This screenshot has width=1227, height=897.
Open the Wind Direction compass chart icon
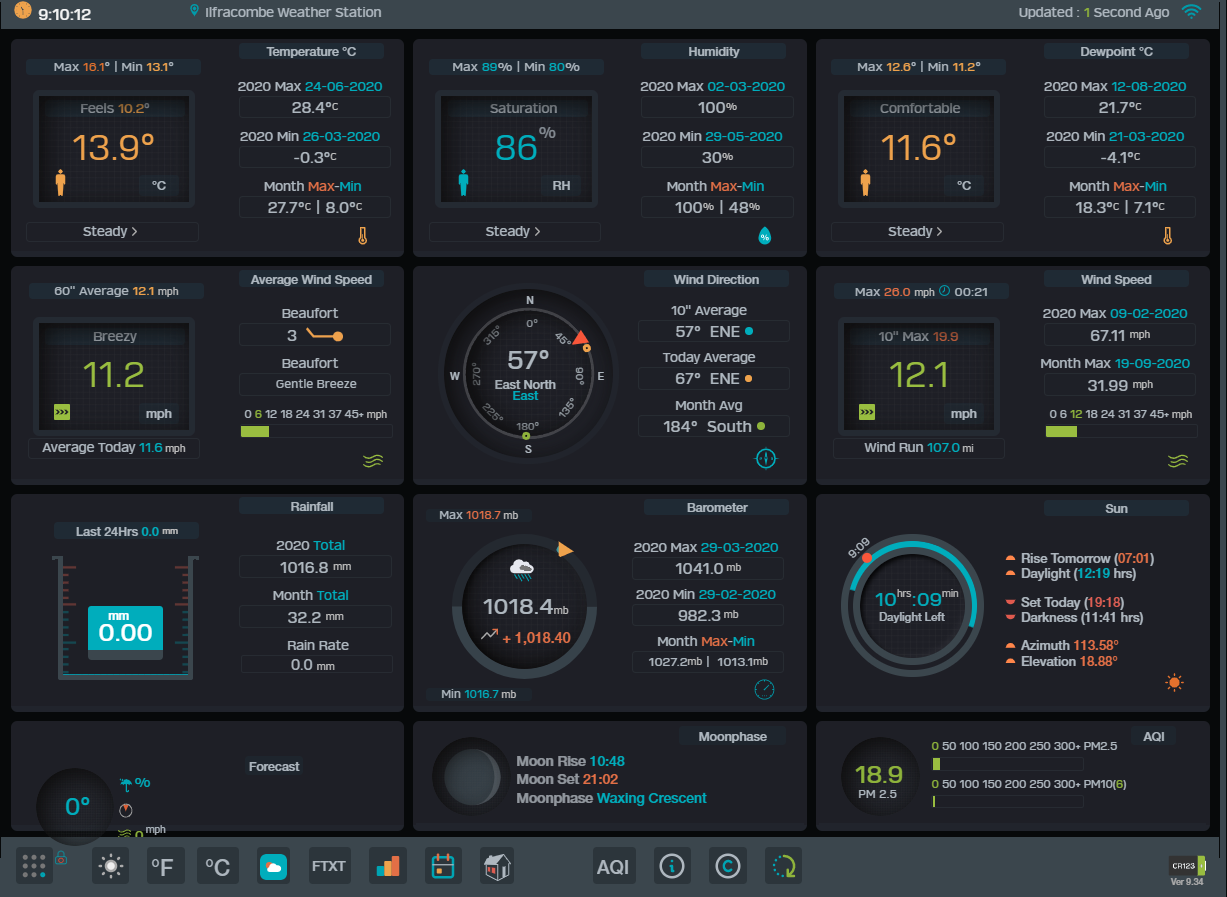(x=766, y=459)
